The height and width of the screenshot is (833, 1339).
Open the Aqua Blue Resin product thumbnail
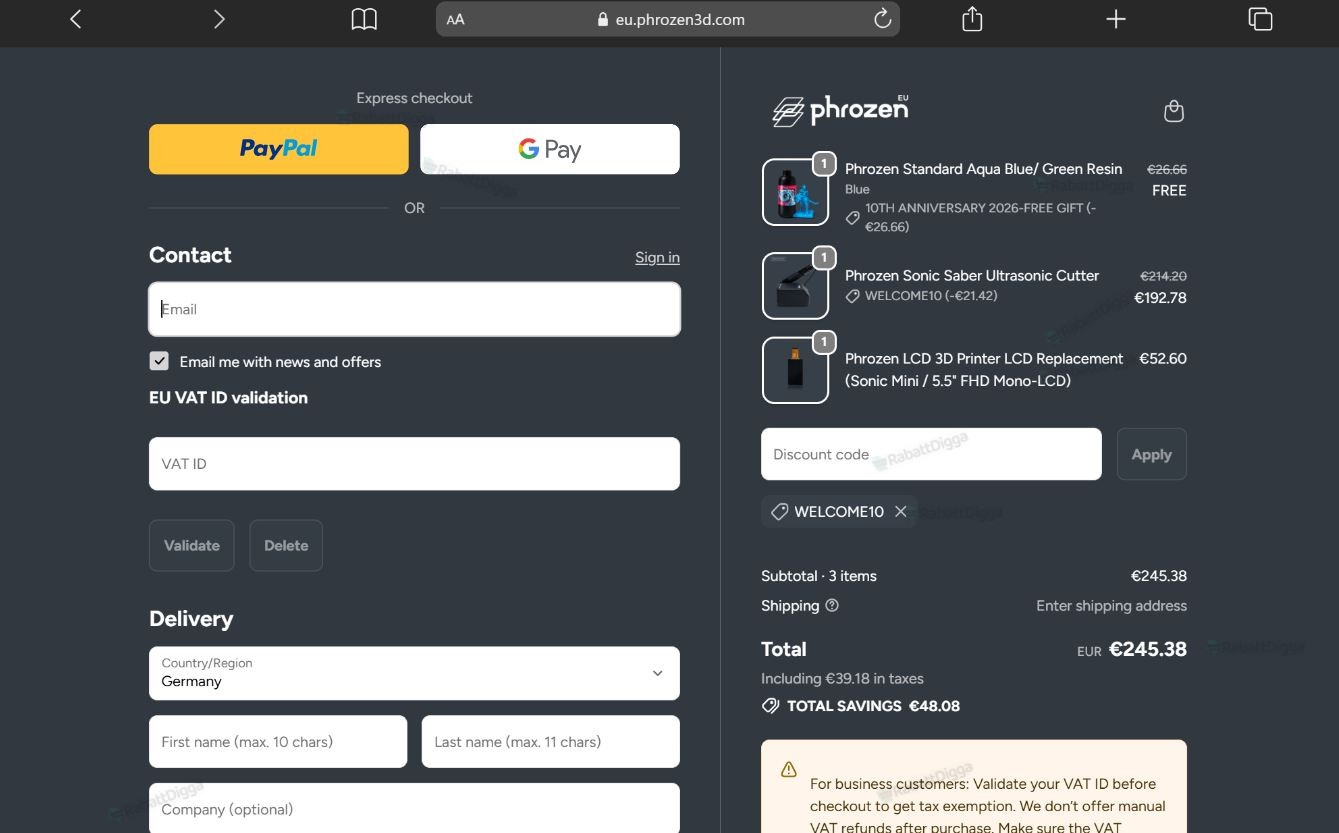795,192
